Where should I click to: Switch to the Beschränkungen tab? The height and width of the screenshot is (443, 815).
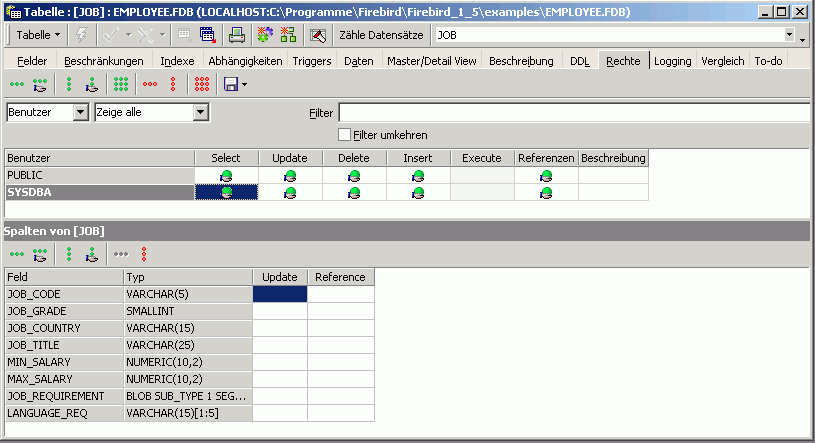click(x=104, y=61)
